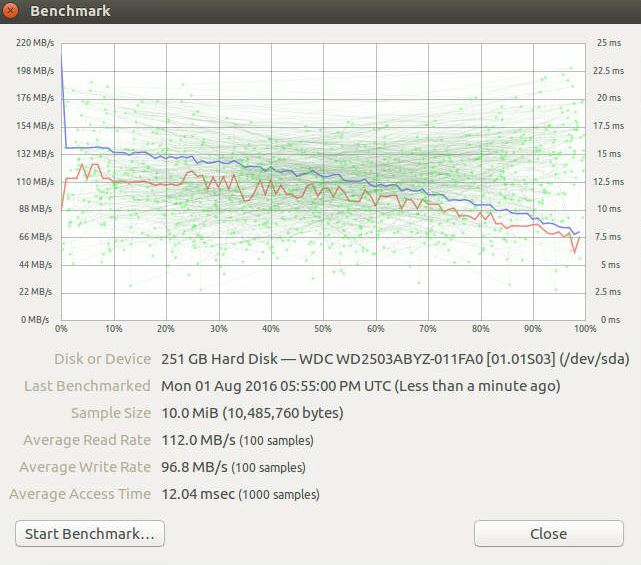The width and height of the screenshot is (641, 565).
Task: Click the 7.5 ms axis label
Action: pyautogui.click(x=609, y=237)
